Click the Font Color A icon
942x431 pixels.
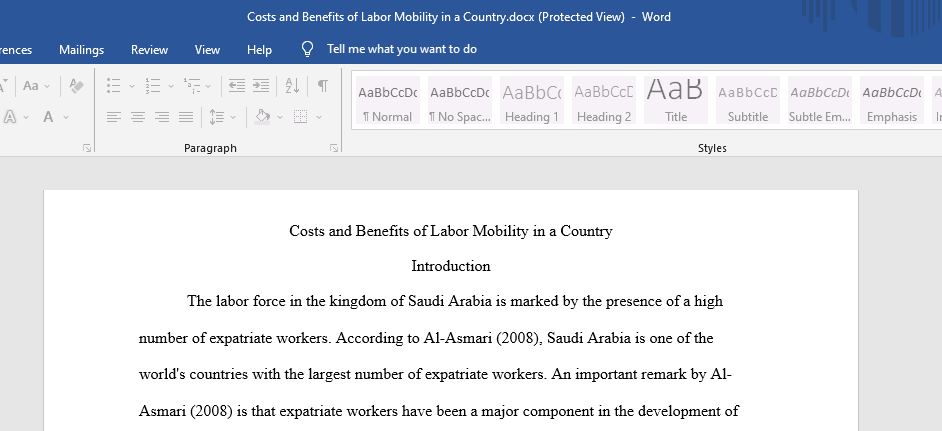pyautogui.click(x=48, y=117)
